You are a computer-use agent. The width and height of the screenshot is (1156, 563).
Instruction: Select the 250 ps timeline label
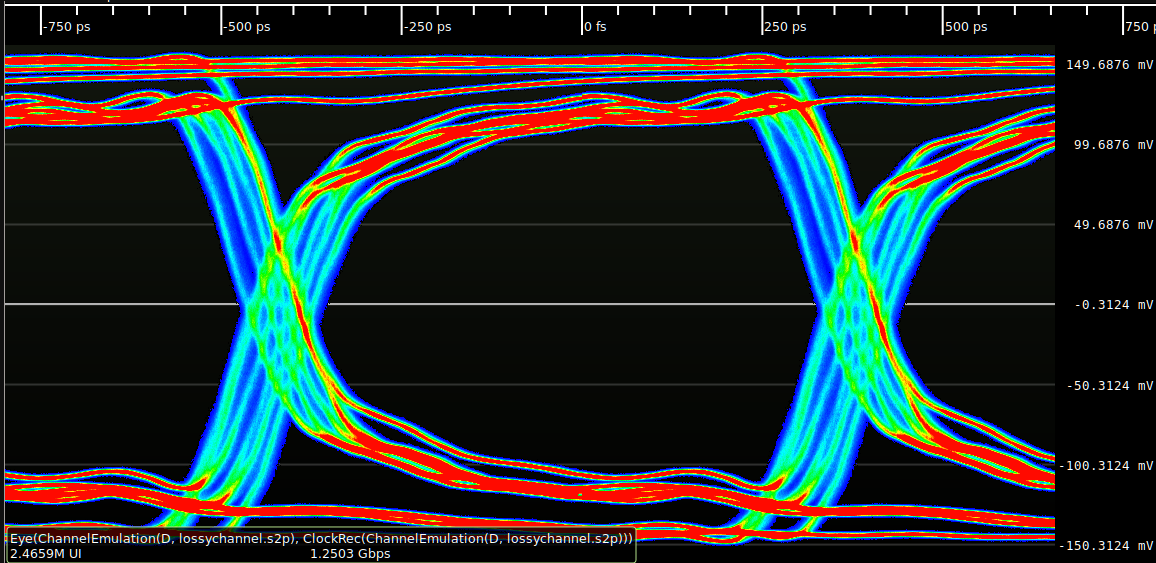787,27
